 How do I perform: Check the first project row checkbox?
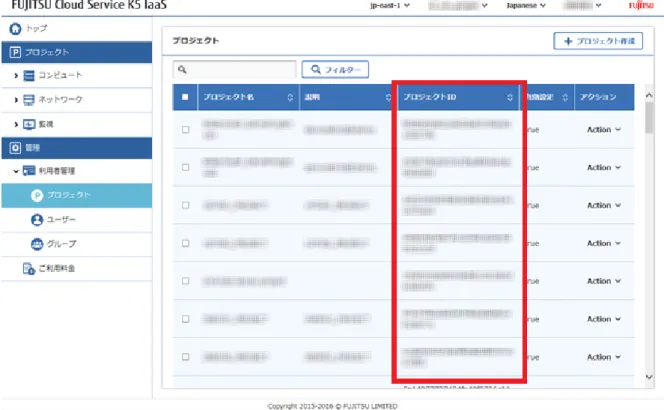[x=185, y=130]
